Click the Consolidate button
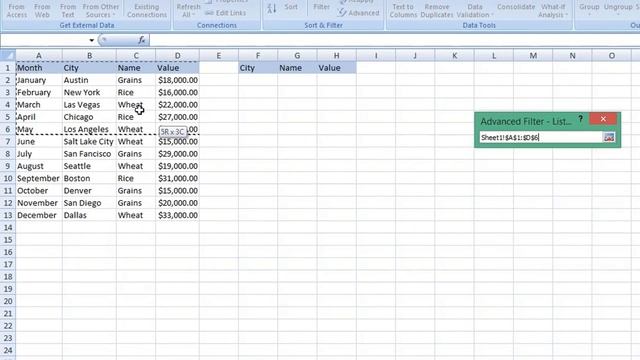 point(516,7)
